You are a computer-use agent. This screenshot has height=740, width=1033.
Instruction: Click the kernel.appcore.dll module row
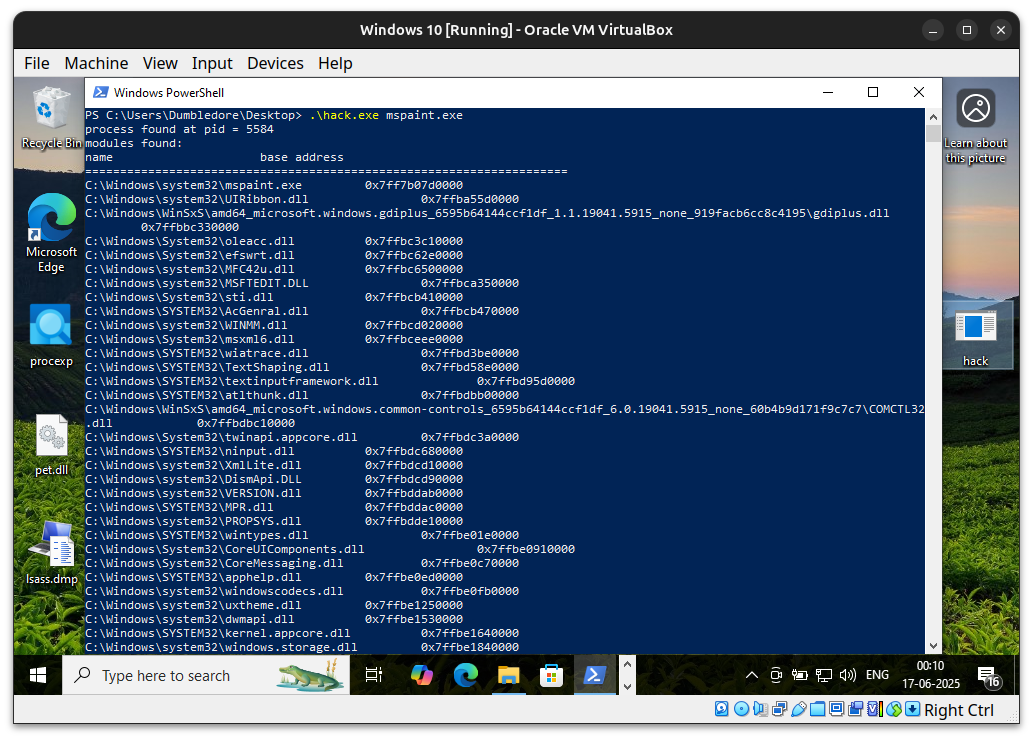pos(302,633)
